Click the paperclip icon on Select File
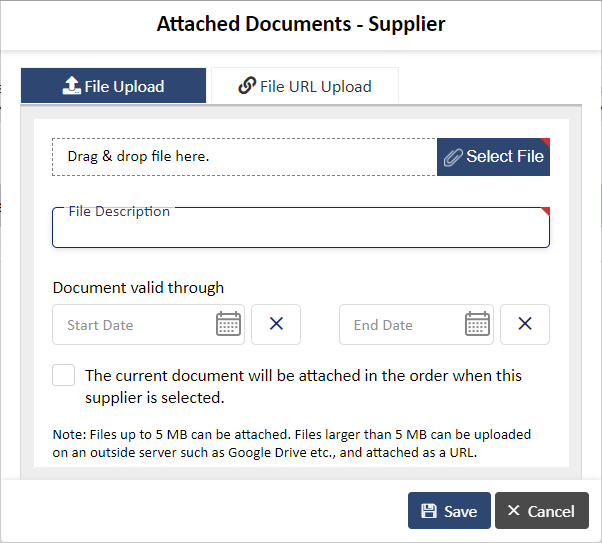Image resolution: width=602 pixels, height=543 pixels. [x=453, y=157]
